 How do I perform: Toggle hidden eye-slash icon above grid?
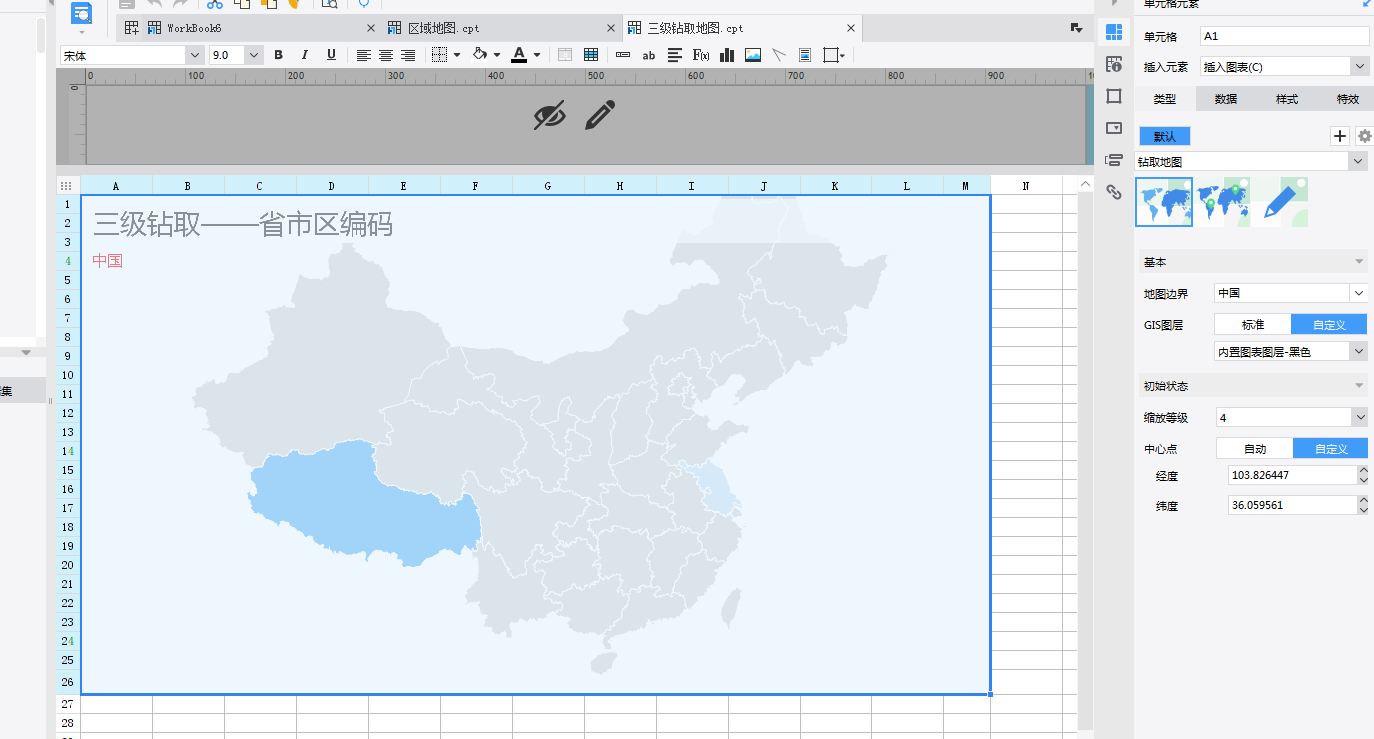(549, 116)
